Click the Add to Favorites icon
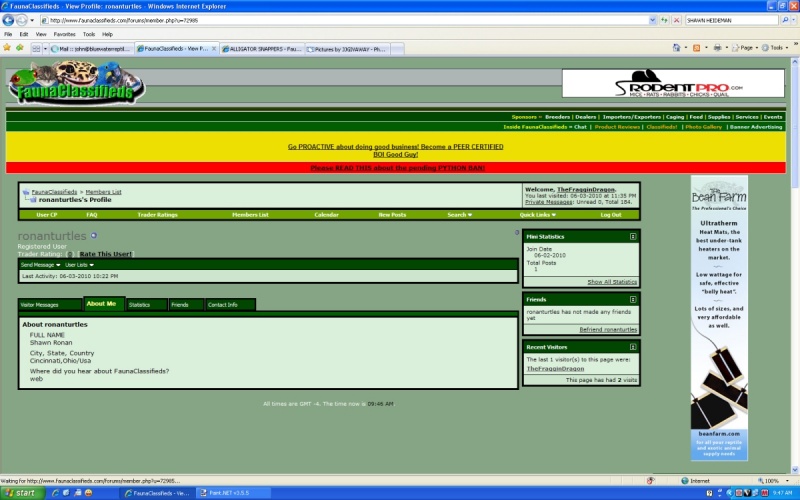The width and height of the screenshot is (800, 500). 20,48
